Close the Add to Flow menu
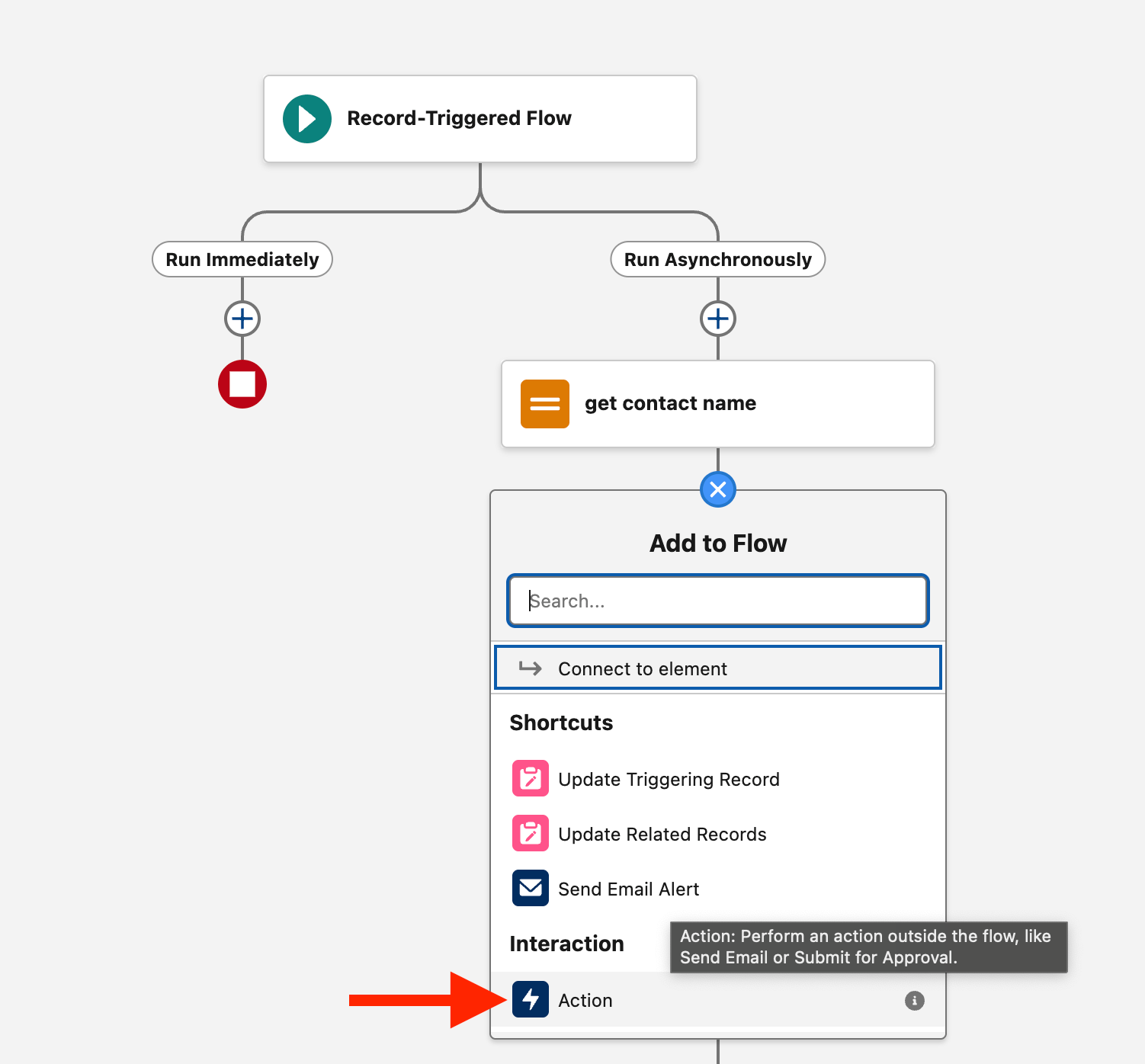 [718, 489]
